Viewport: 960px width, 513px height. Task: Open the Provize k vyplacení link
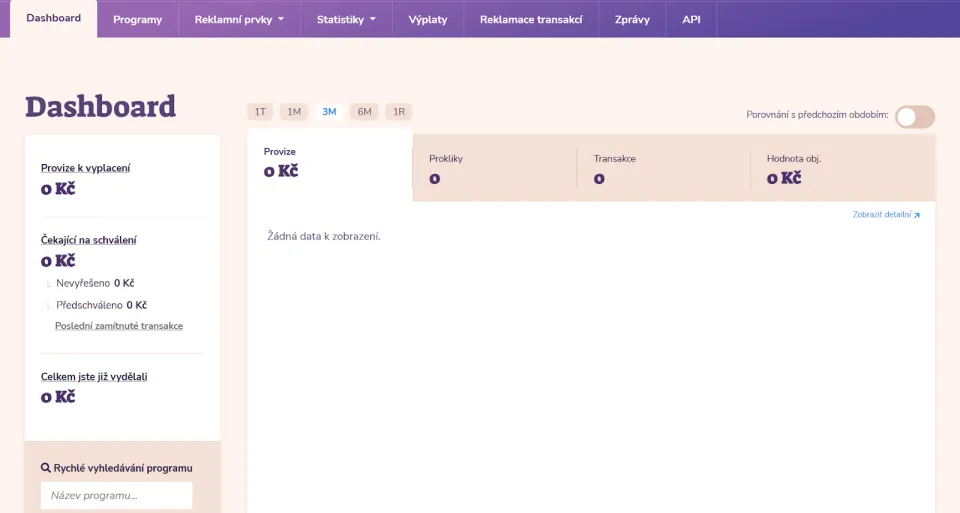[86, 168]
